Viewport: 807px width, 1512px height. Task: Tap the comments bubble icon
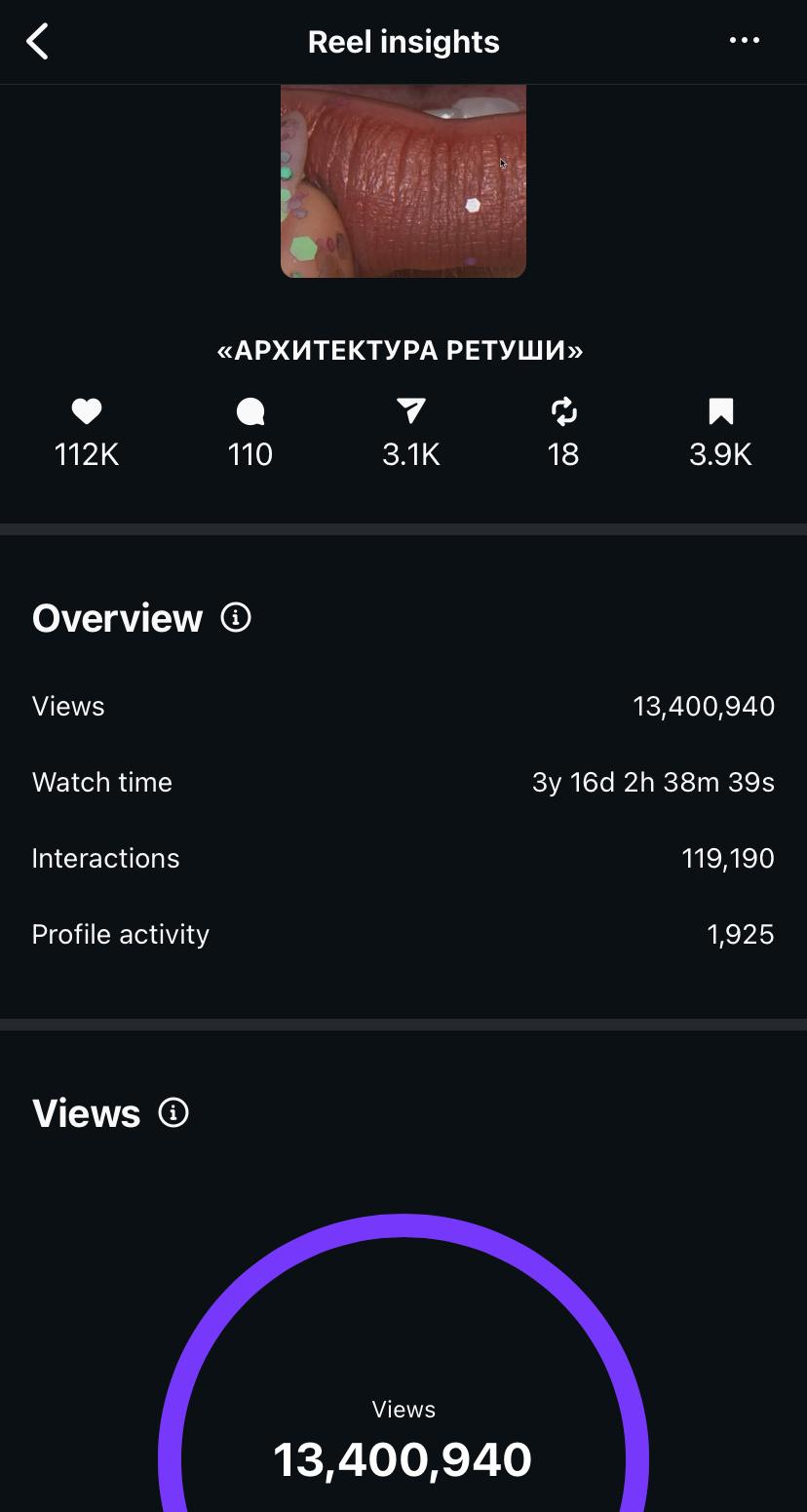(x=250, y=412)
